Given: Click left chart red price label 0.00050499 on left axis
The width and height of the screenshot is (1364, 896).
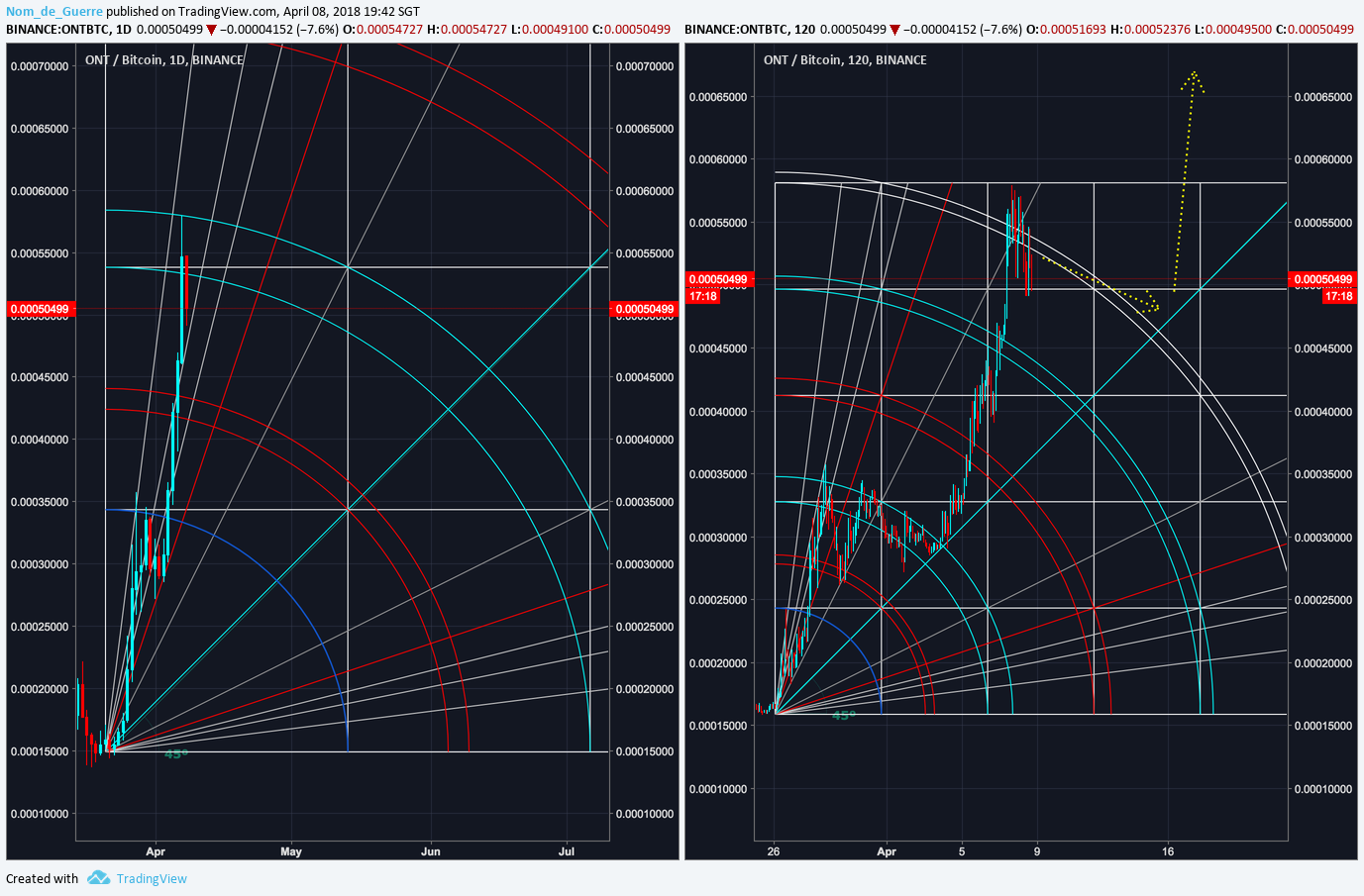Looking at the screenshot, I should tap(40, 309).
